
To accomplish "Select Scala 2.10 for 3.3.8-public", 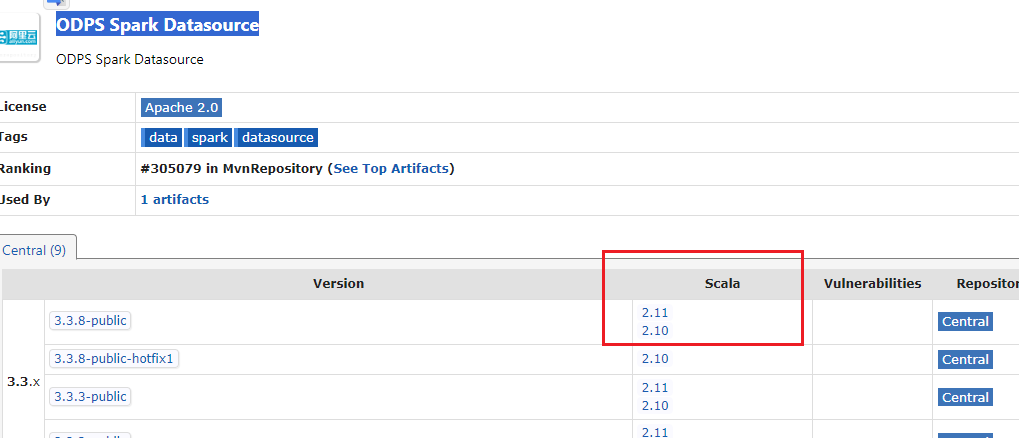I will click(x=655, y=331).
